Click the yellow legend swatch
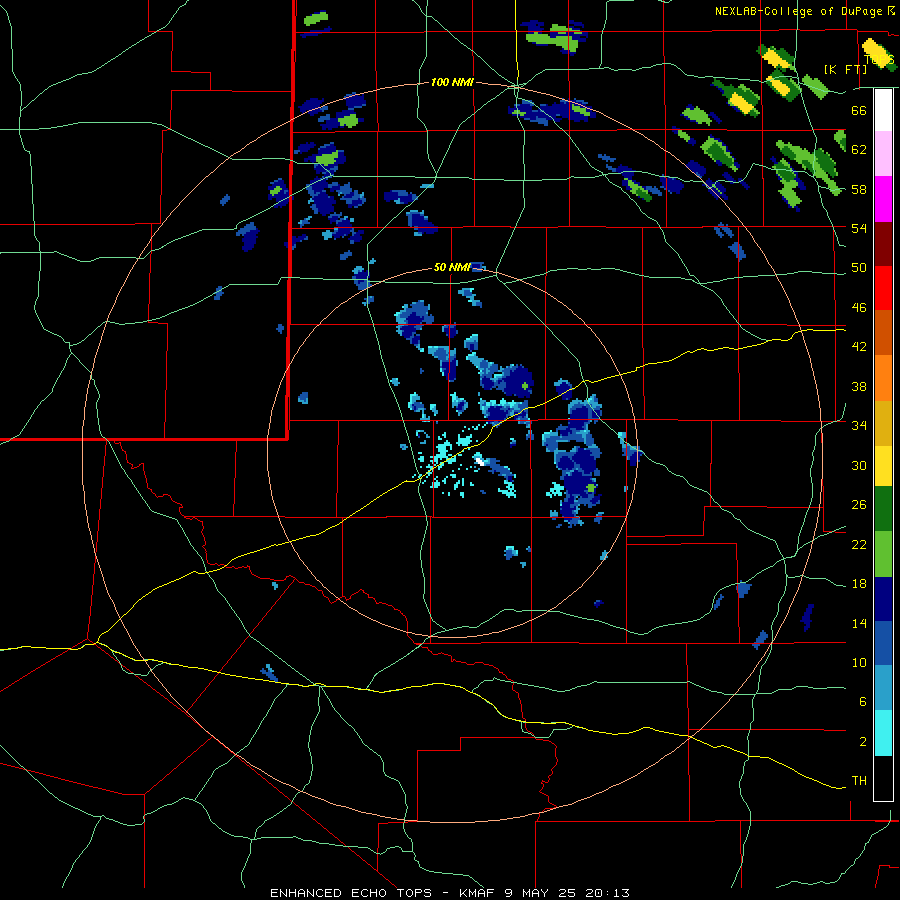900x900 pixels. 883,466
